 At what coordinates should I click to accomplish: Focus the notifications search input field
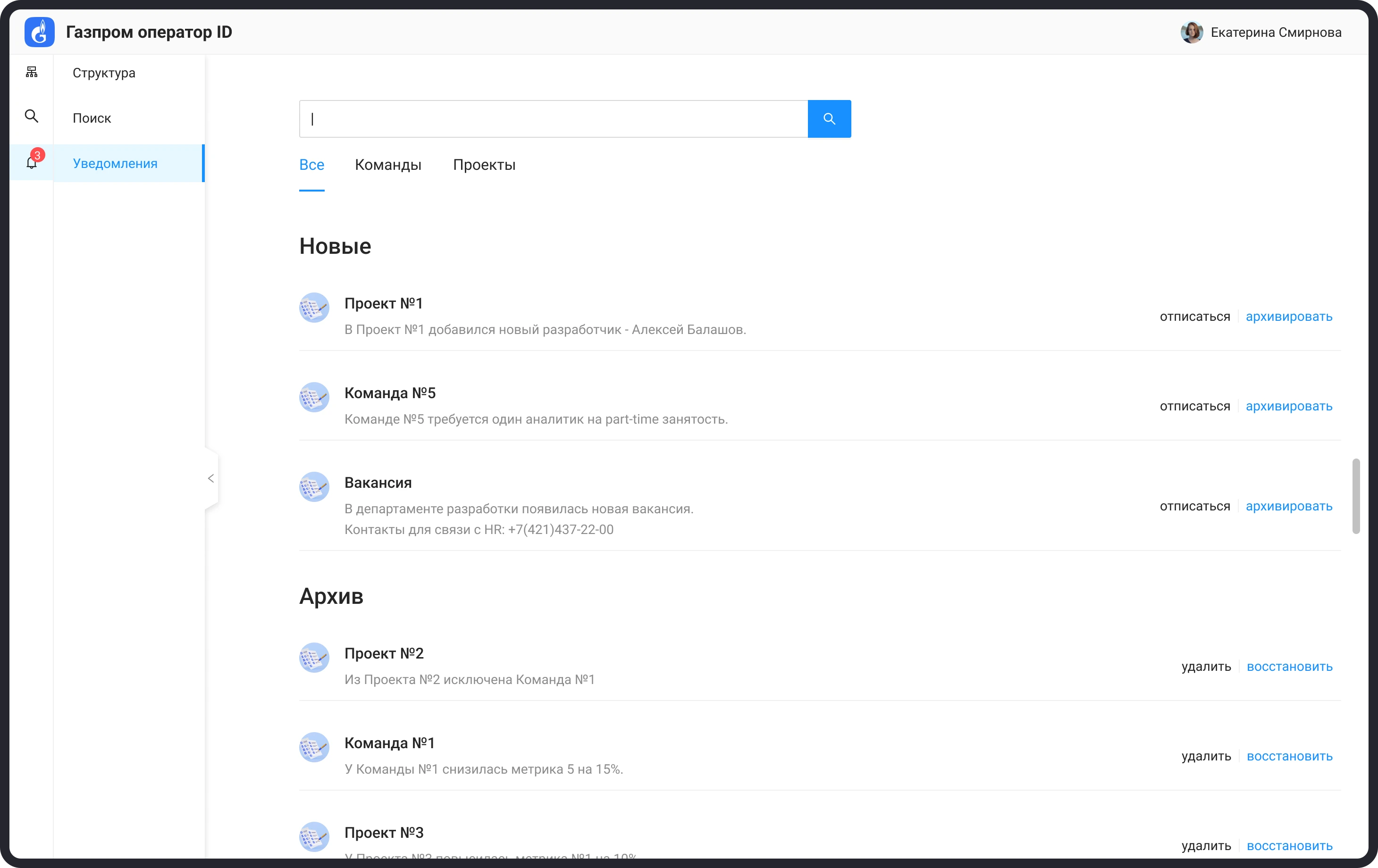554,119
